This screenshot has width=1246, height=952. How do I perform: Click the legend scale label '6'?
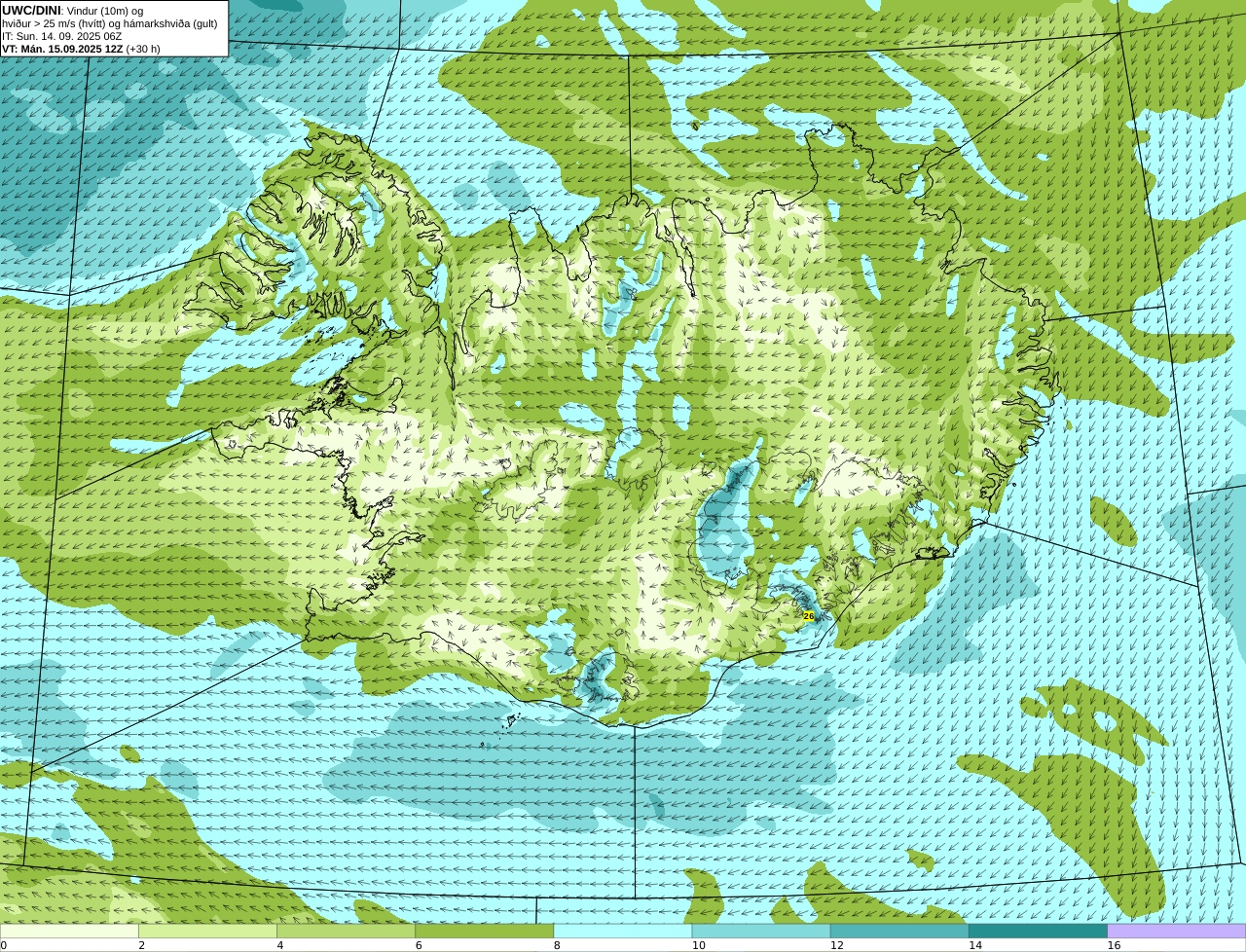(419, 945)
